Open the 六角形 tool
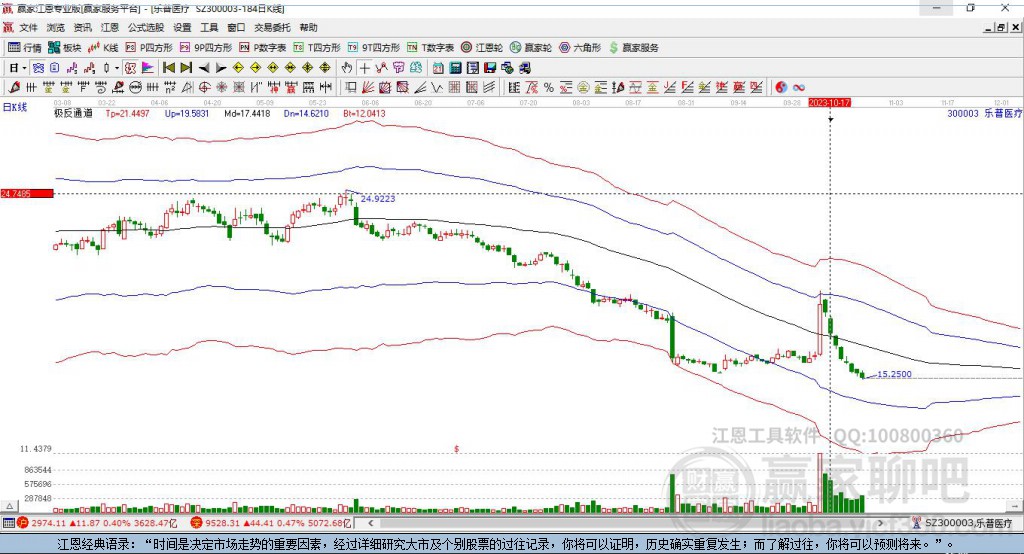 (x=580, y=48)
